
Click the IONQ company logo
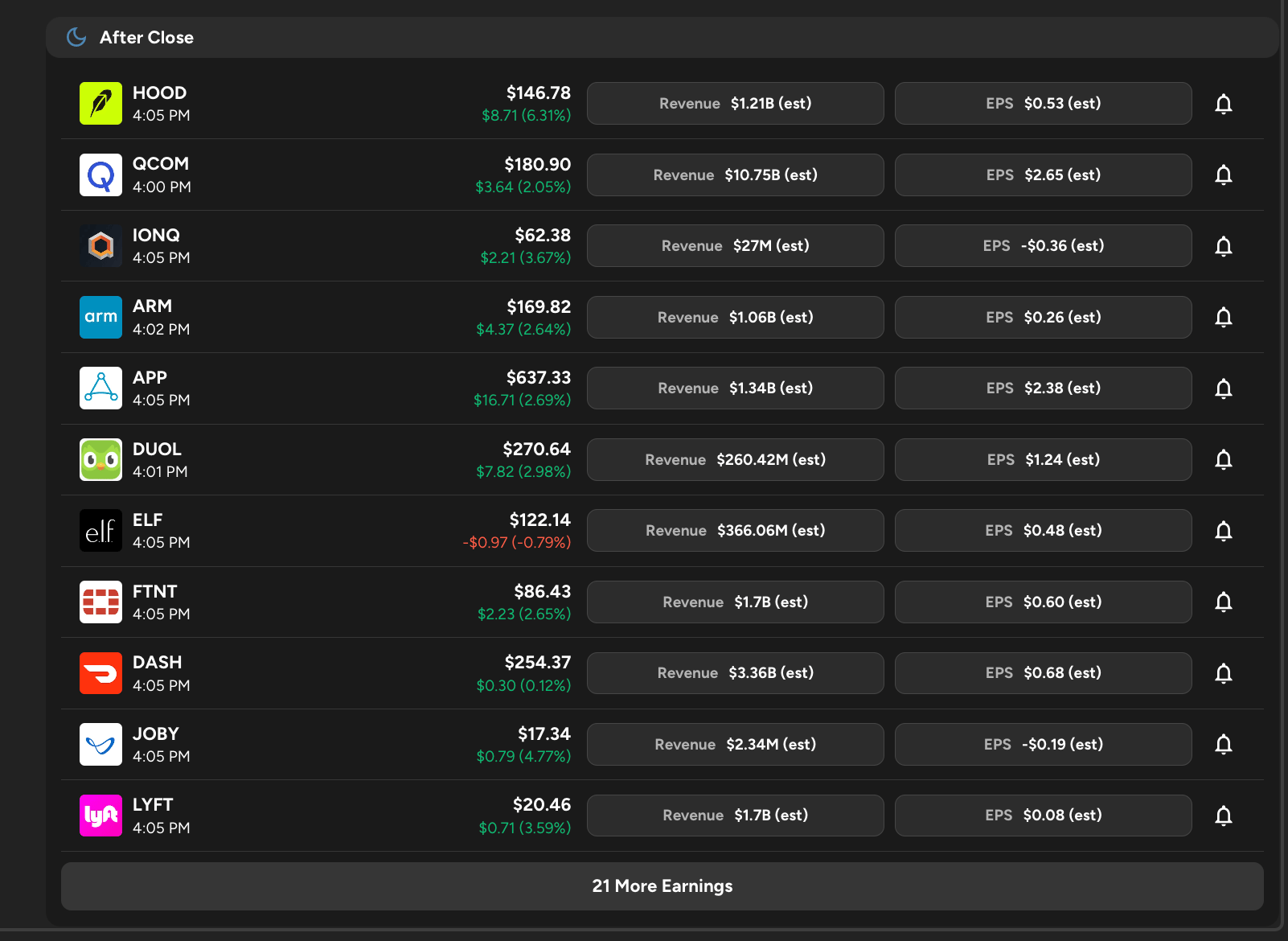pyautogui.click(x=100, y=246)
